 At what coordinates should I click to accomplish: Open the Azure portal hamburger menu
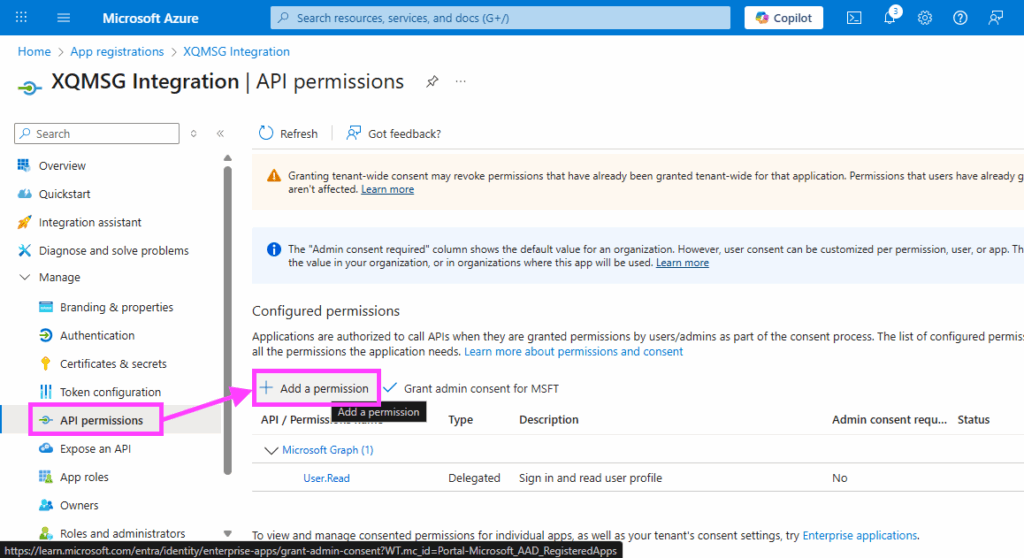(x=64, y=18)
